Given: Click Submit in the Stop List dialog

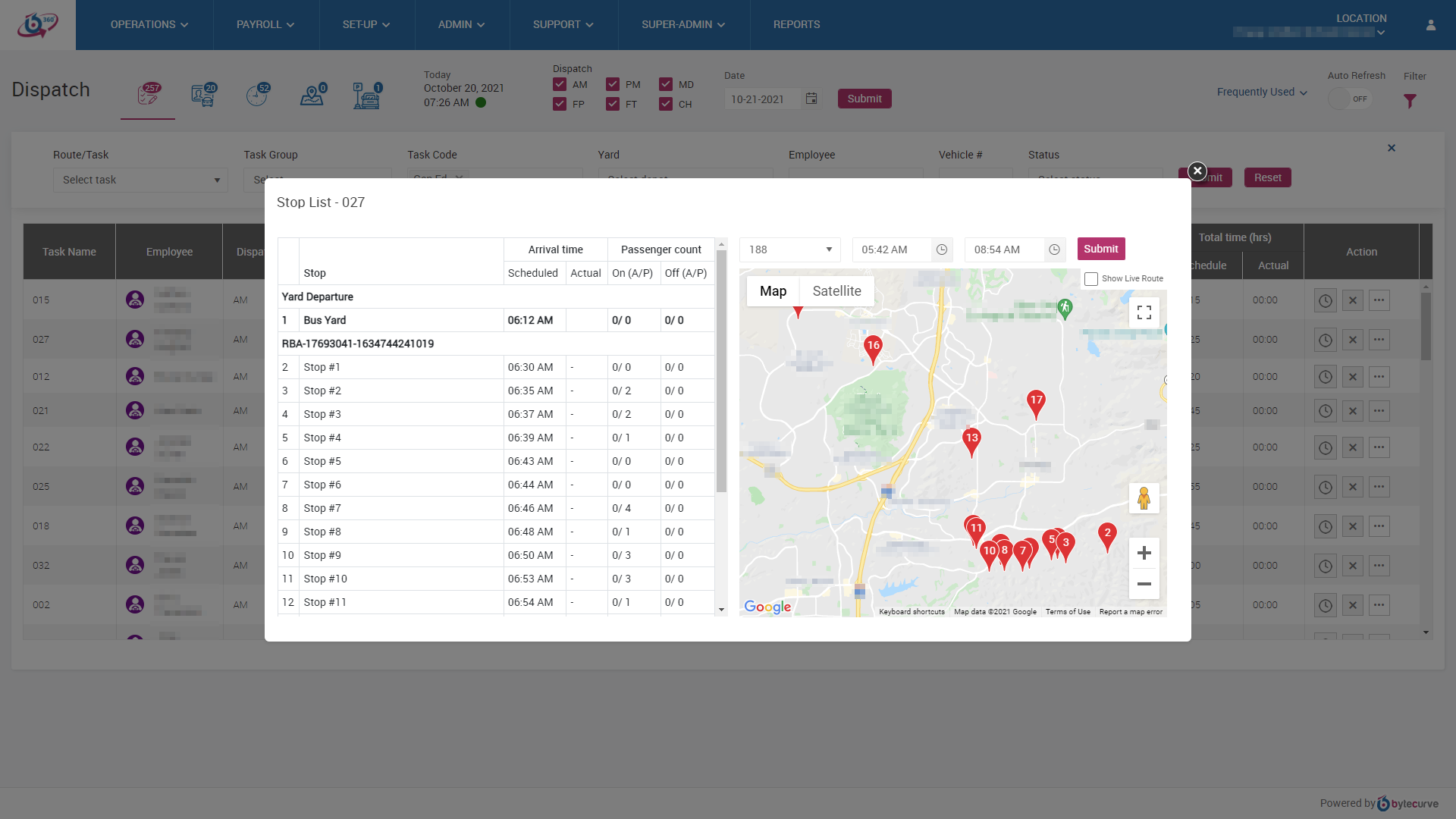Looking at the screenshot, I should (x=1100, y=249).
